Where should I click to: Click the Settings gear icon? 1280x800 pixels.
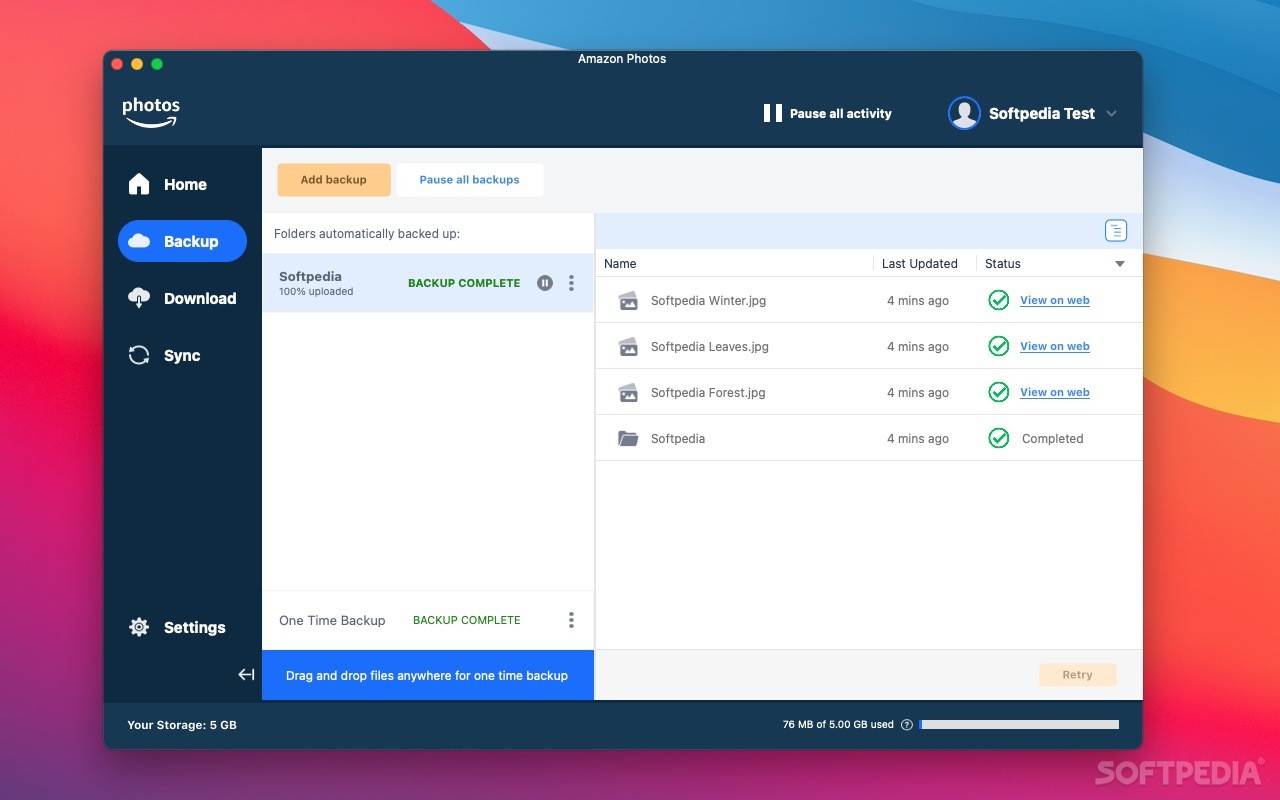pyautogui.click(x=139, y=627)
